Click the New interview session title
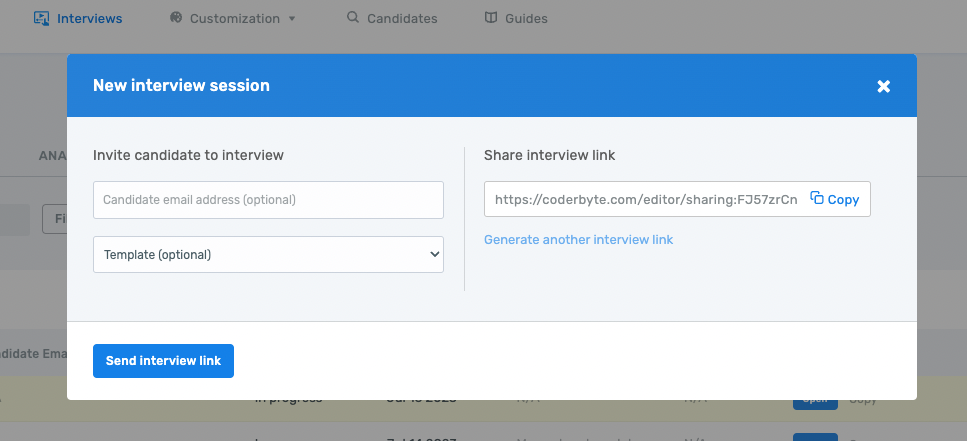The image size is (967, 441). pos(181,85)
